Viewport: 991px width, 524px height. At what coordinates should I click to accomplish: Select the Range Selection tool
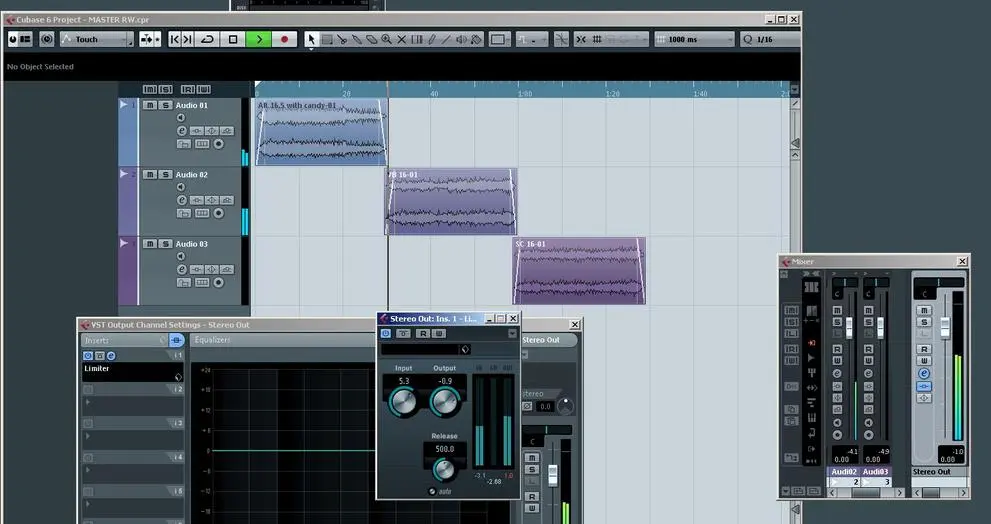(327, 39)
